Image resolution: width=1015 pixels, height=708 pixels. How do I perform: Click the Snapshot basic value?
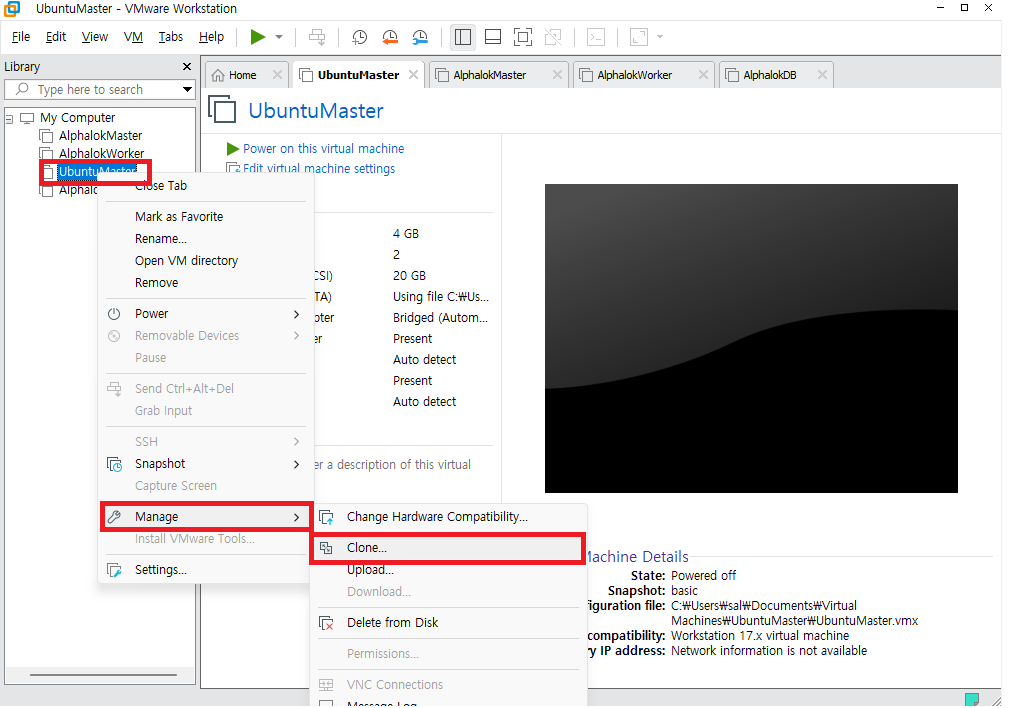click(684, 591)
